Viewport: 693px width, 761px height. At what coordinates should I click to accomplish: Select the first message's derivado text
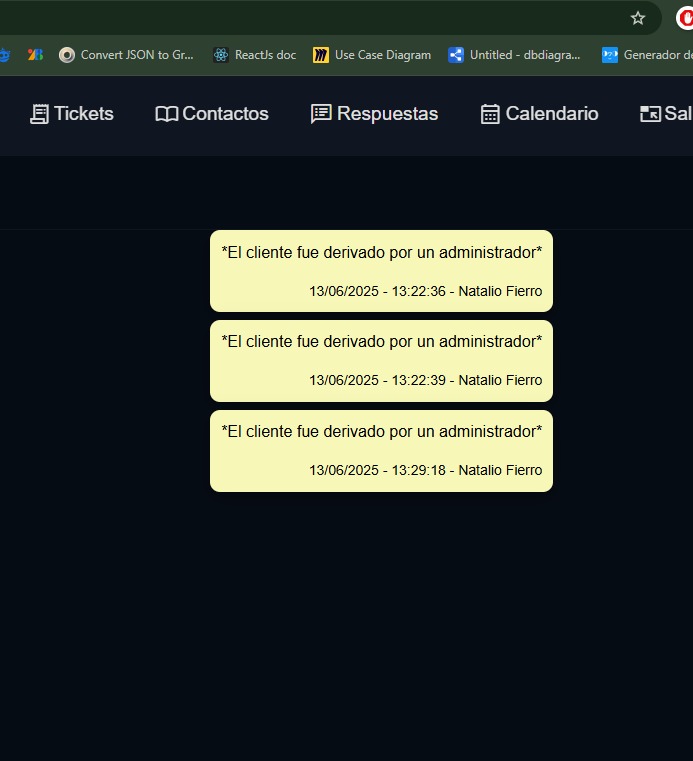pos(381,253)
